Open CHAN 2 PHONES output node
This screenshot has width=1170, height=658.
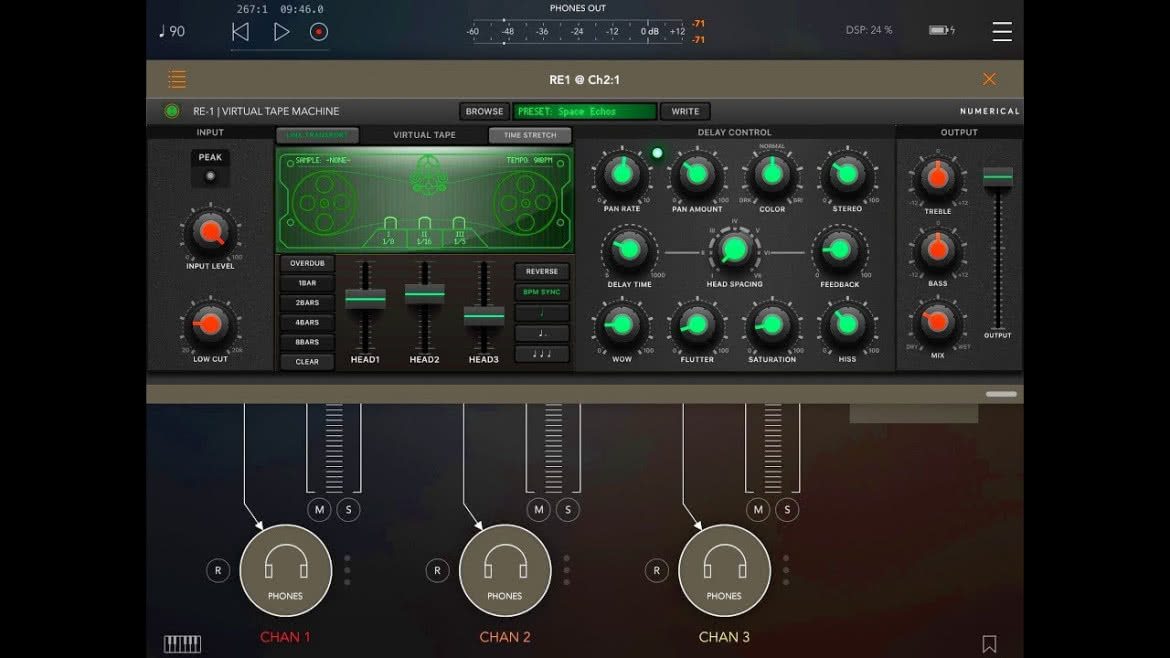pyautogui.click(x=505, y=571)
